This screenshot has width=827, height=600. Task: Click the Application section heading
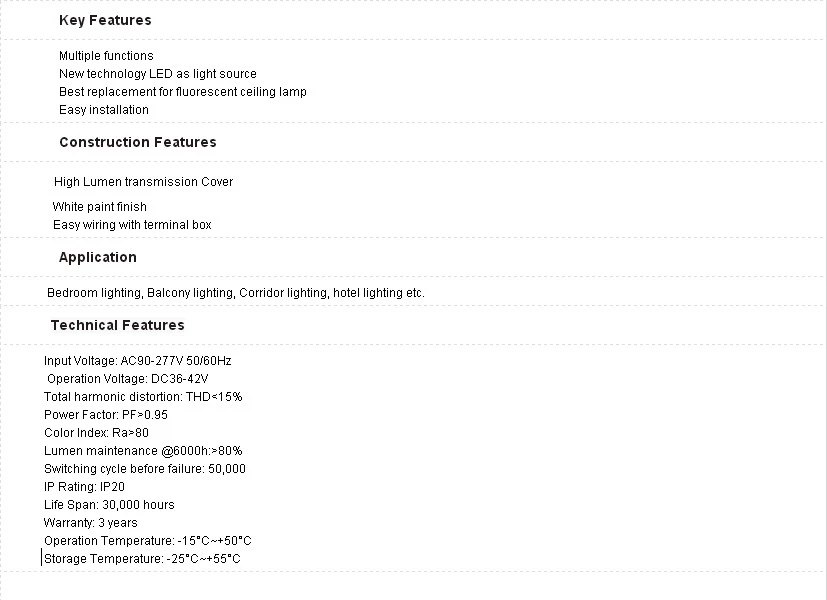(x=98, y=257)
